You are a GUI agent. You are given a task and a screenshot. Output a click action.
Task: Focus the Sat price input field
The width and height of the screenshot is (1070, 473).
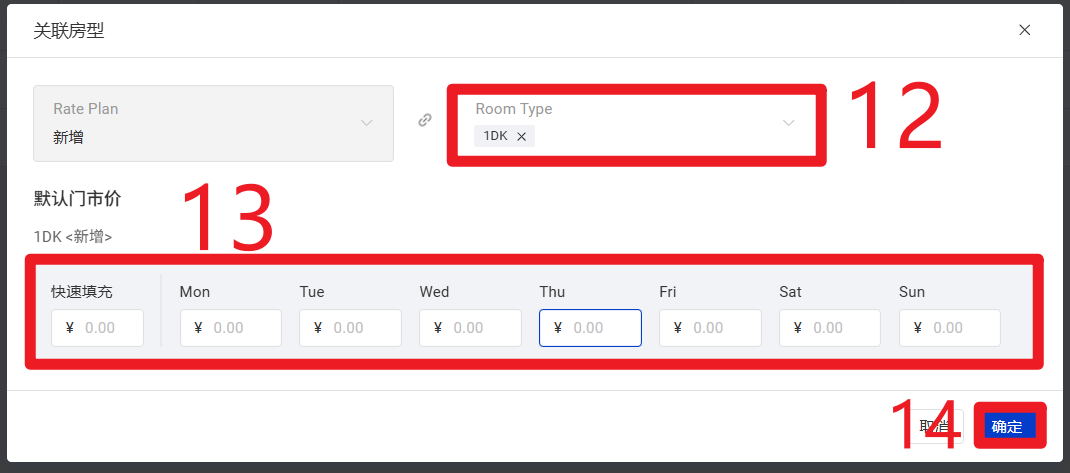click(840, 328)
